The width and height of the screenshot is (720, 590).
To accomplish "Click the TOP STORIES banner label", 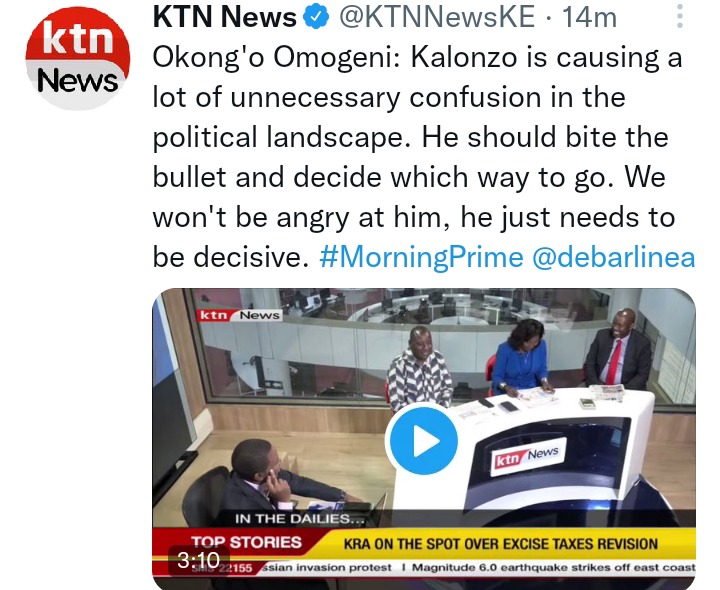I will [246, 542].
